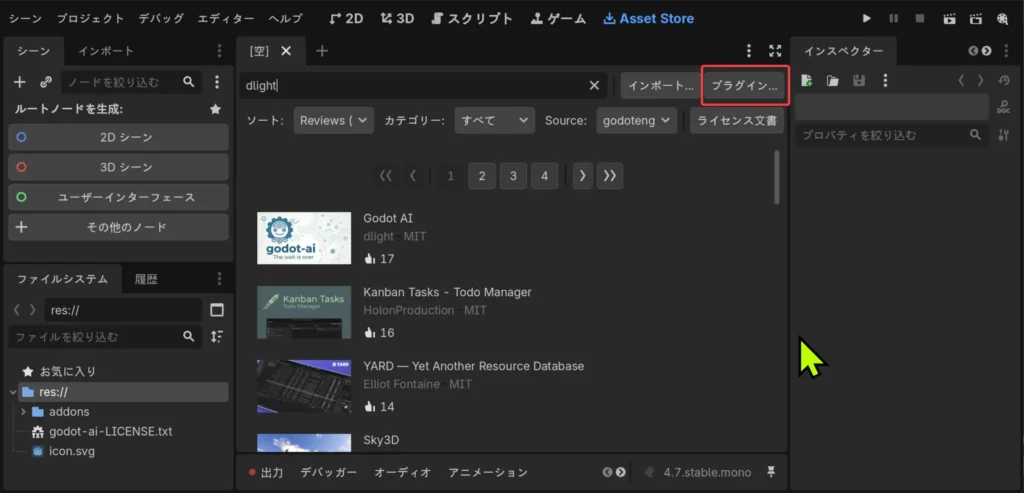Open the エディター menu
Viewport: 1024px width, 493px height.
227,18
